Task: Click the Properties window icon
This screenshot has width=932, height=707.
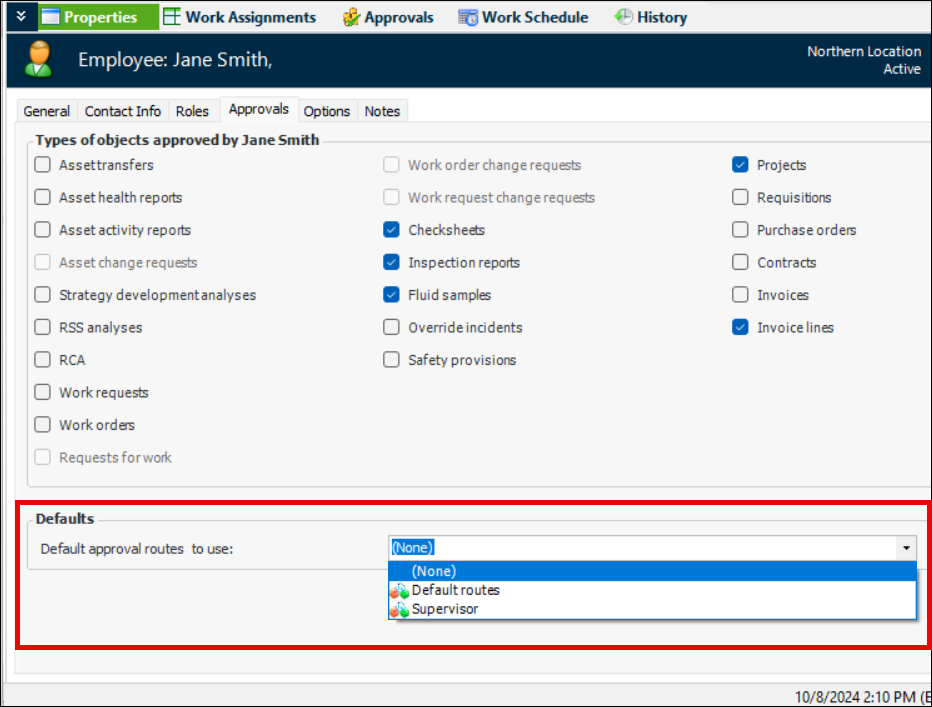Action: tap(50, 17)
